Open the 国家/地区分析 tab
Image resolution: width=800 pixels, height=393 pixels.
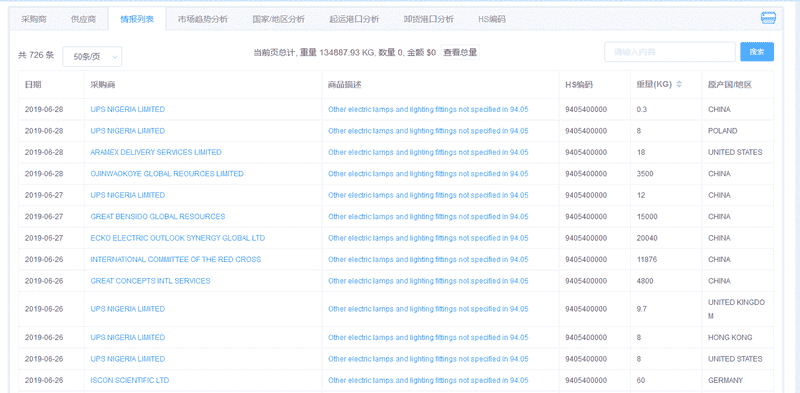pyautogui.click(x=279, y=19)
